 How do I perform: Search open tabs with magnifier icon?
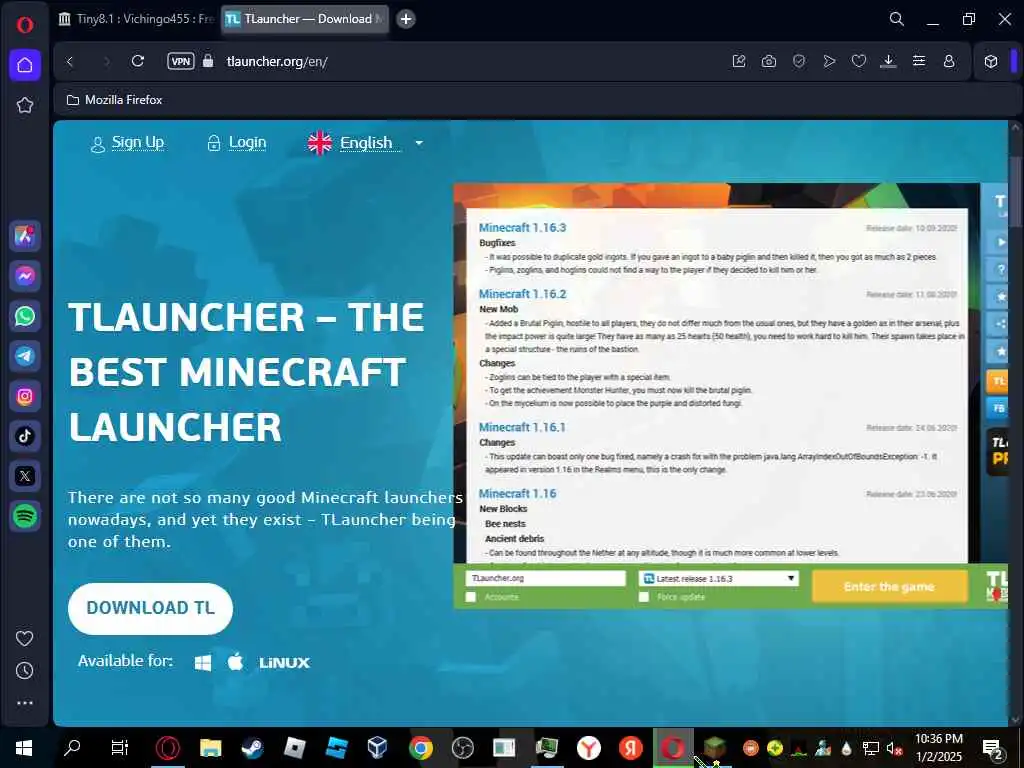(897, 19)
